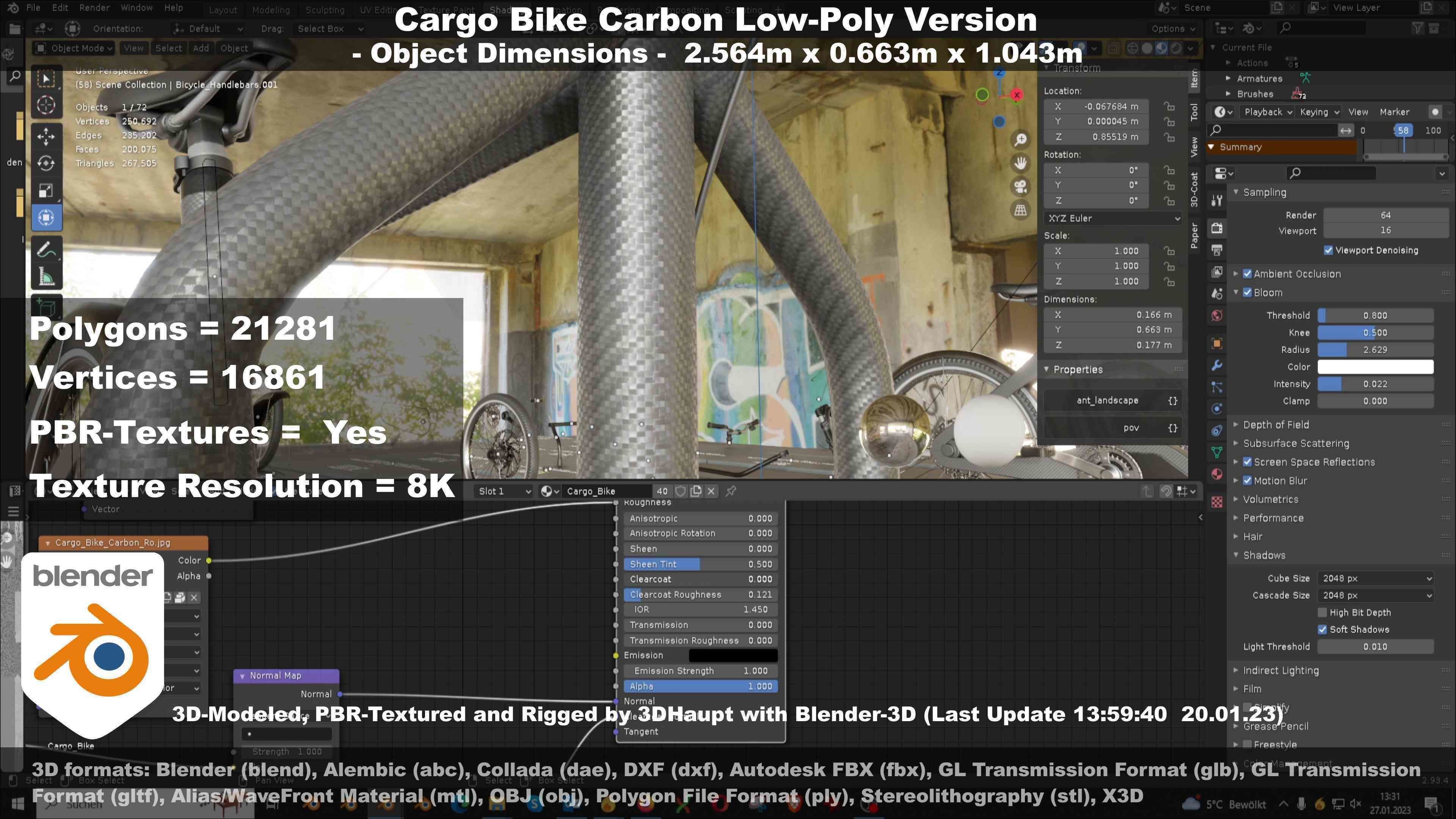
Task: Expand the Indirect Lighting panel
Action: tap(1281, 671)
